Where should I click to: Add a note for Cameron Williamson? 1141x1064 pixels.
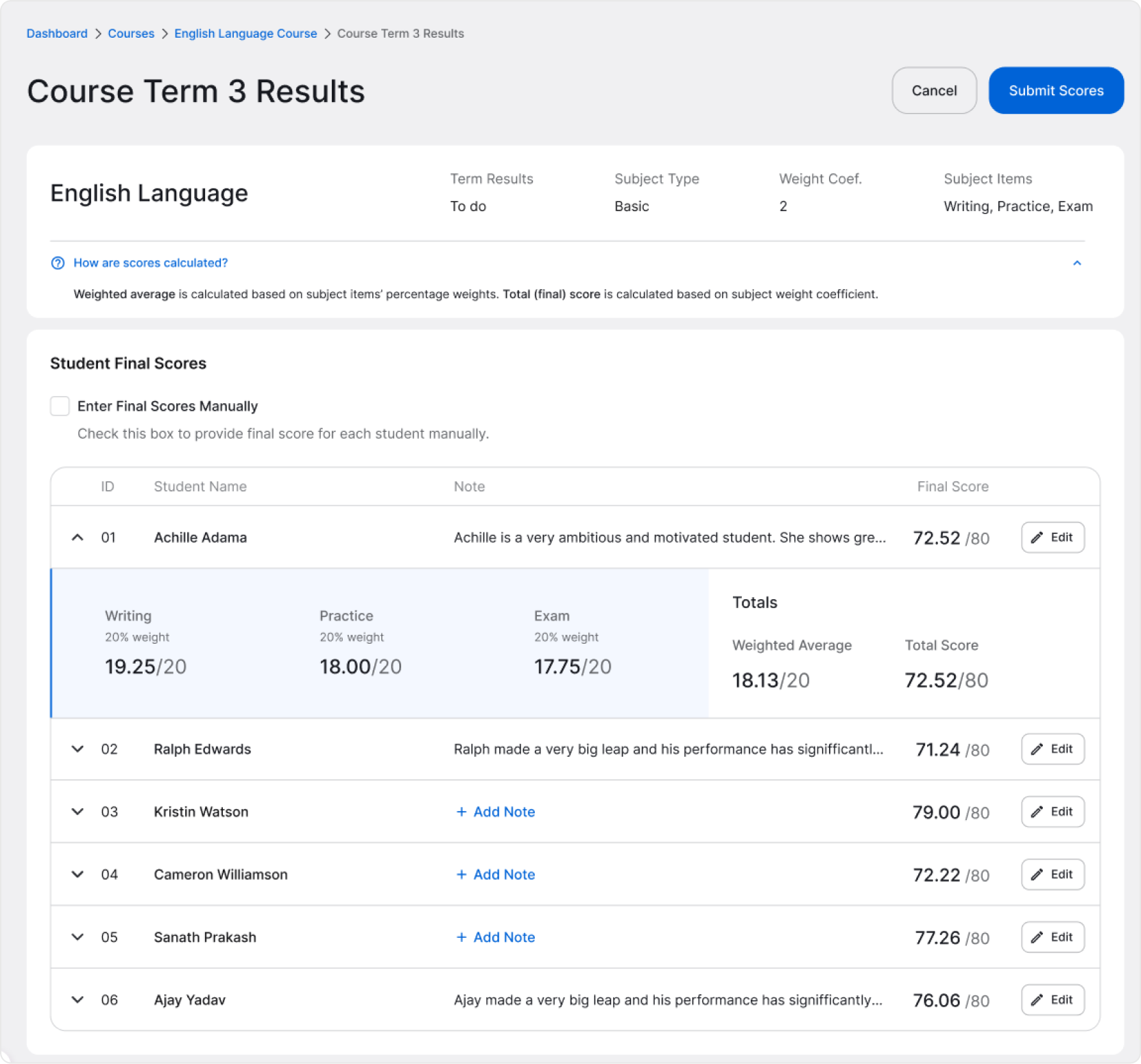[495, 874]
